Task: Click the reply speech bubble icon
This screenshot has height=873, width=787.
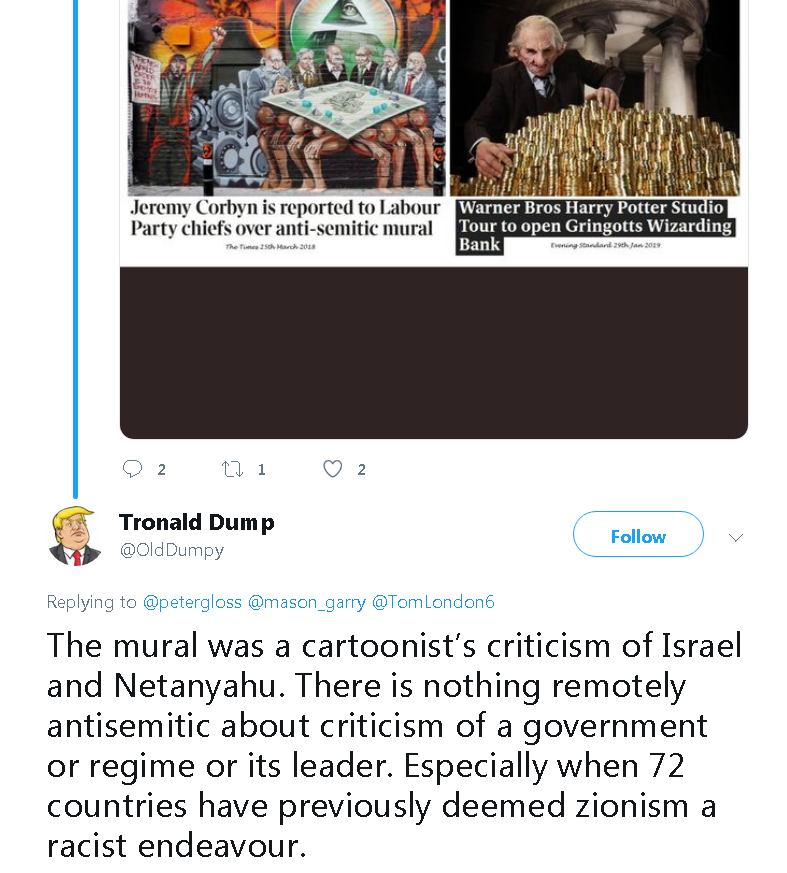Action: 132,469
